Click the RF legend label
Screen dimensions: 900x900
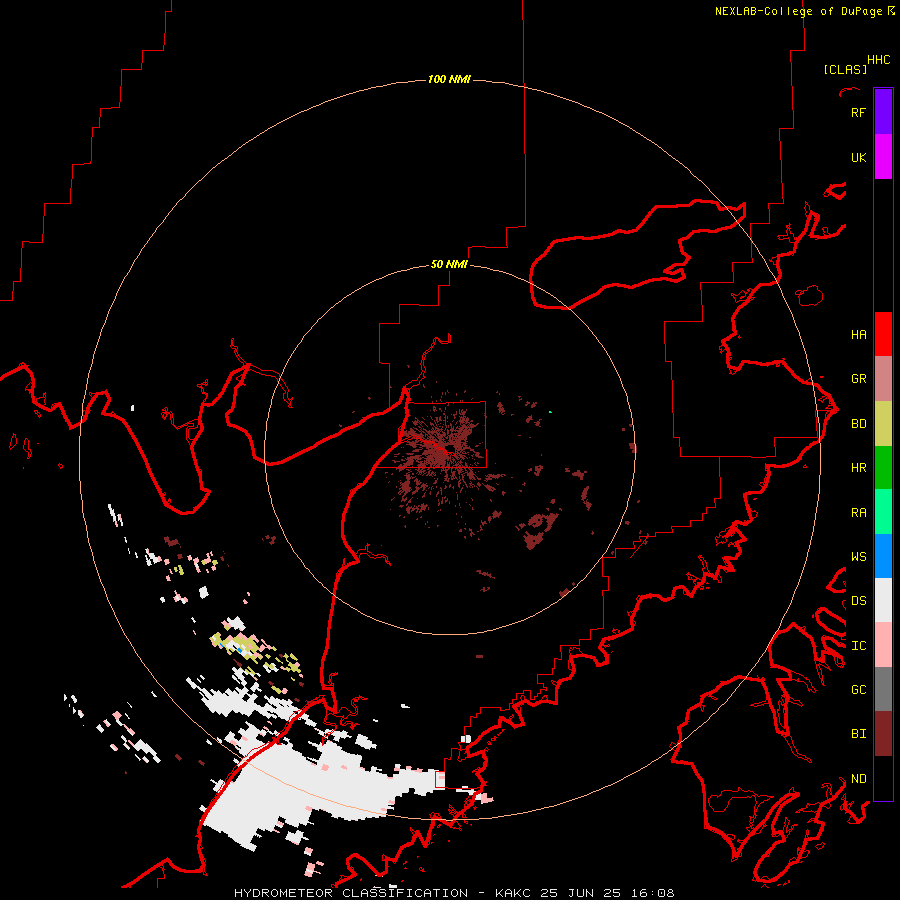(858, 112)
